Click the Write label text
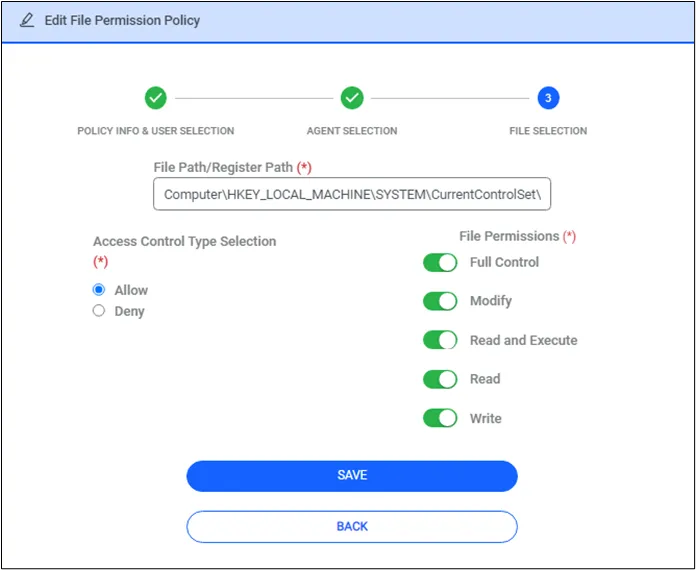696x570 pixels. tap(486, 419)
